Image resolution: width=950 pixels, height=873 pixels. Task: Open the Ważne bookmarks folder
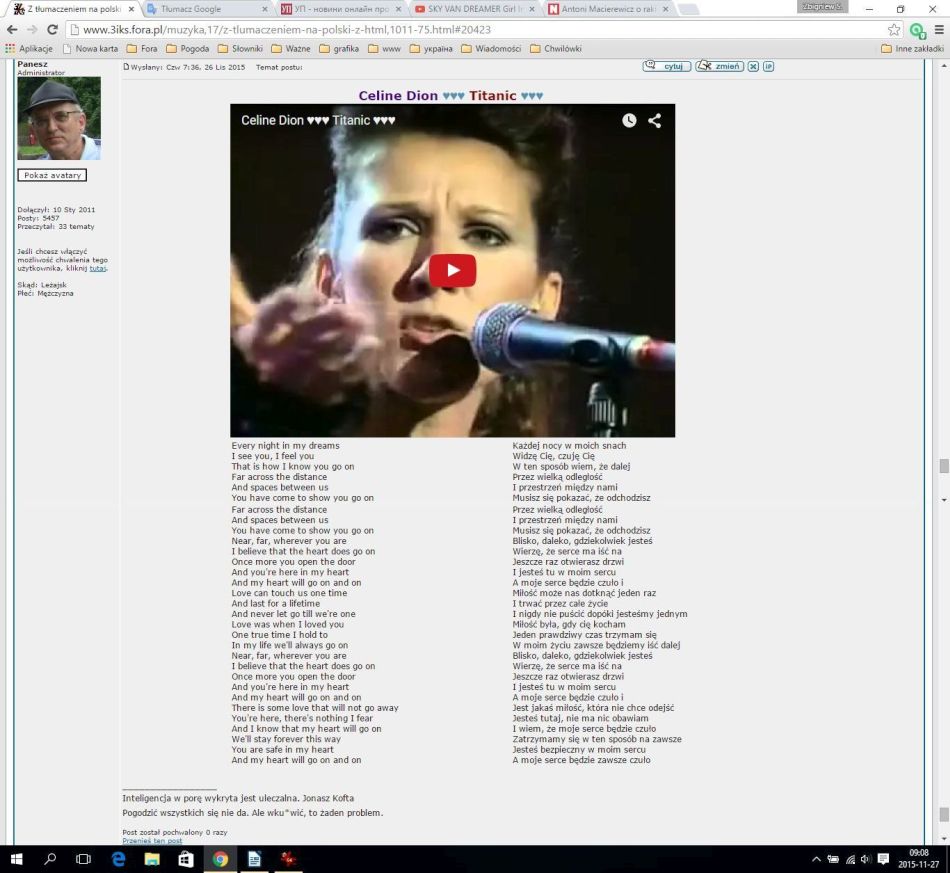pos(291,48)
